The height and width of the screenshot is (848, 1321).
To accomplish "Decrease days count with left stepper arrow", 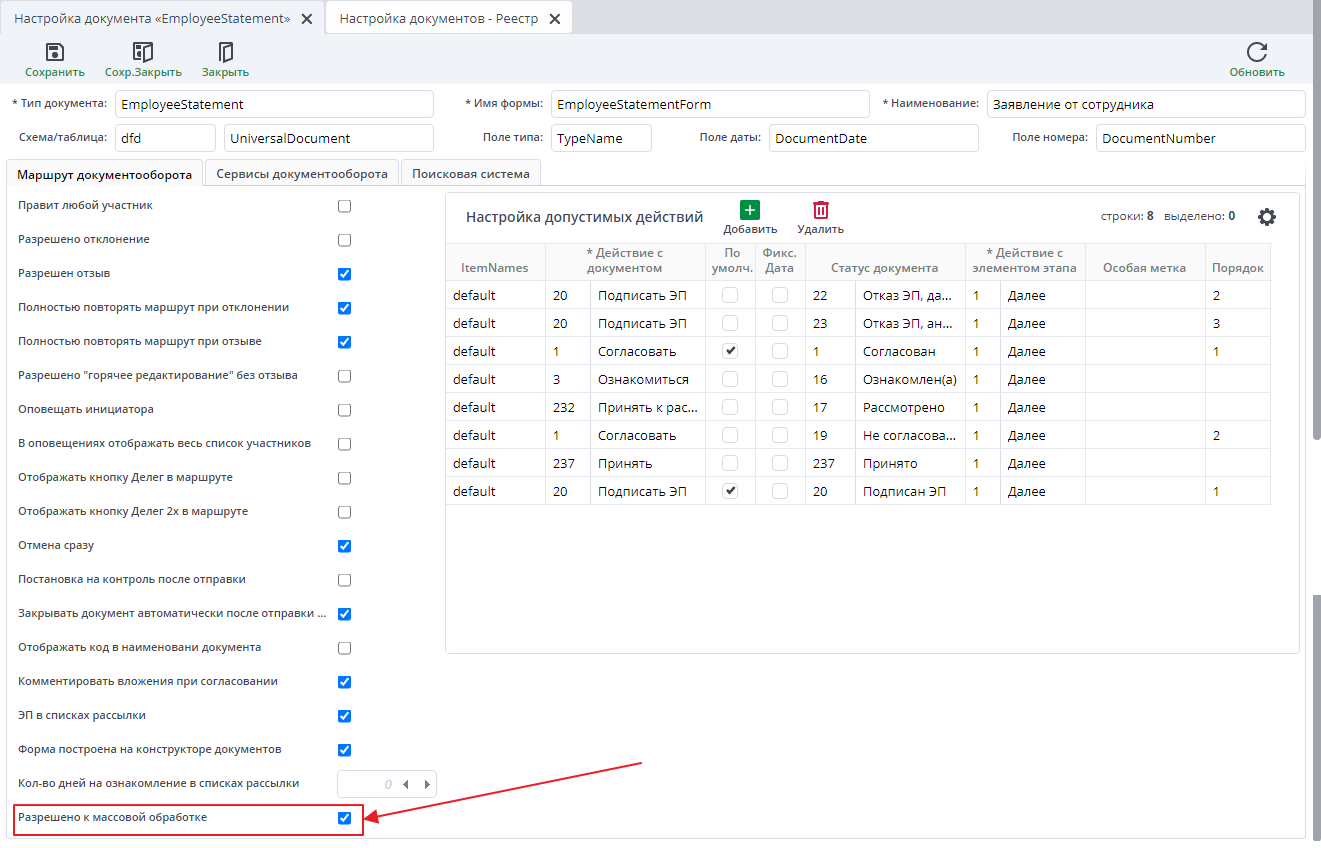I will 404,785.
